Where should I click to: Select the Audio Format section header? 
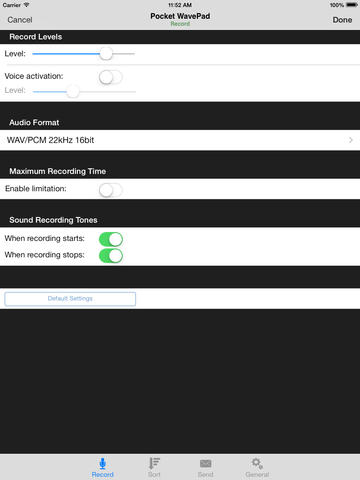click(x=34, y=122)
